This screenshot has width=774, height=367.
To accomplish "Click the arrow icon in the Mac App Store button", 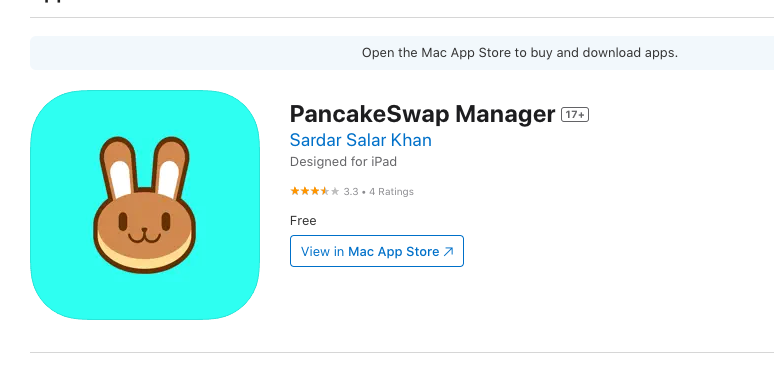I will point(448,252).
